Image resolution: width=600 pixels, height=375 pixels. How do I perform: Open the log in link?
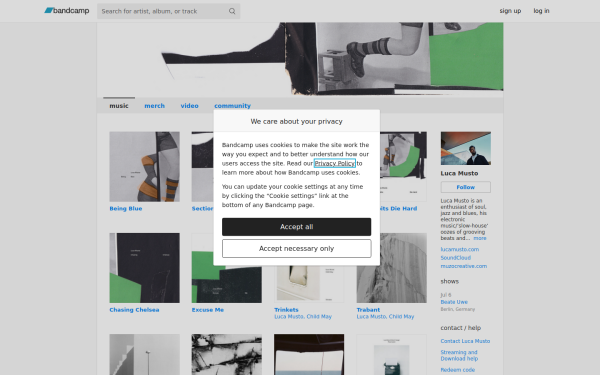click(x=541, y=11)
